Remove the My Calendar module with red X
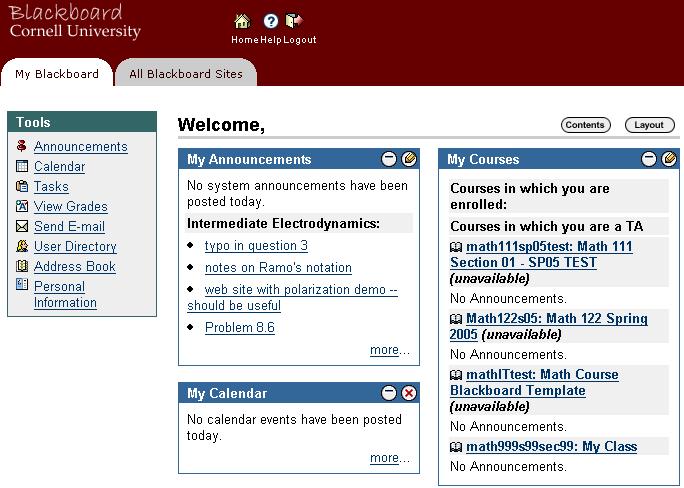 pos(409,393)
